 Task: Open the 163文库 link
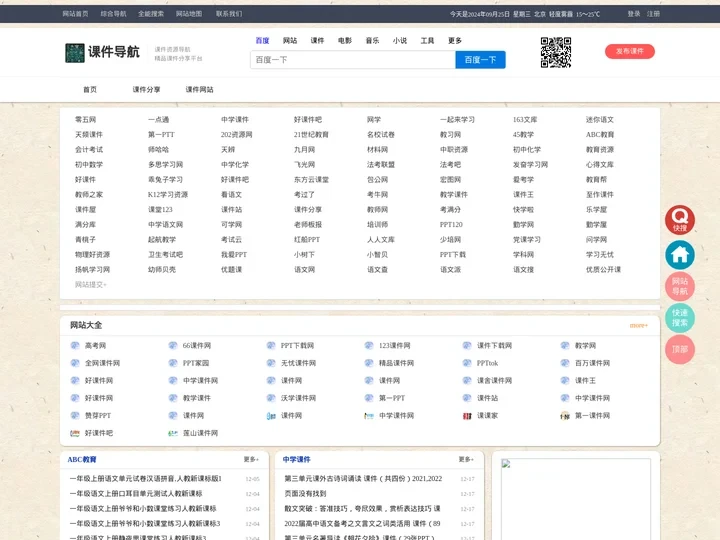[525, 119]
